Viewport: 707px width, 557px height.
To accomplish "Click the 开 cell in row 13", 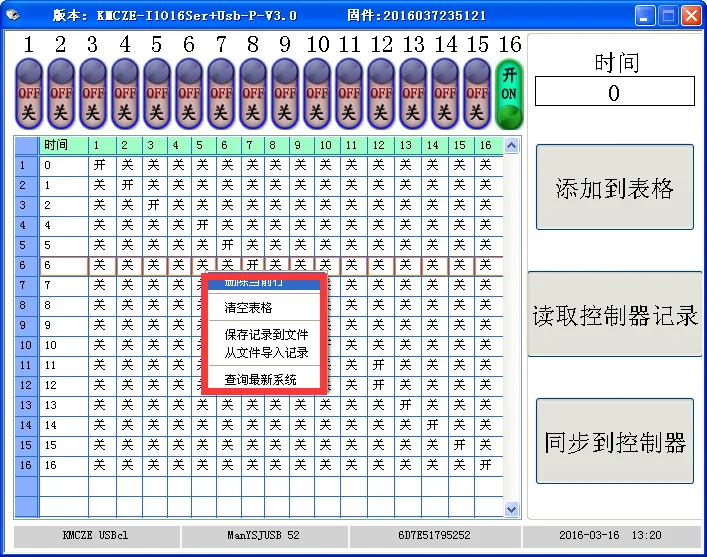I will click(x=408, y=405).
